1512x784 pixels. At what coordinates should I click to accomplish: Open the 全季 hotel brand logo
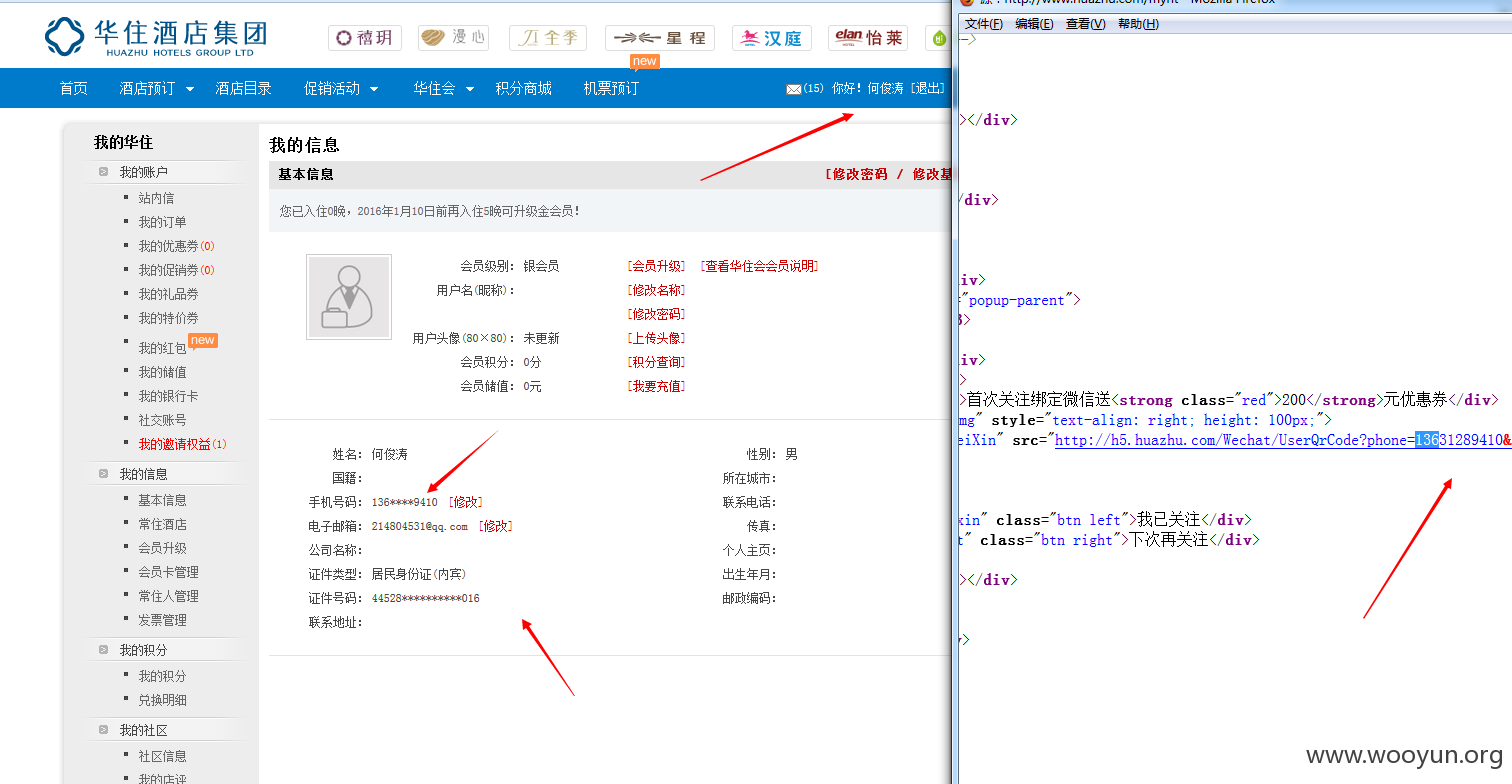(x=548, y=38)
